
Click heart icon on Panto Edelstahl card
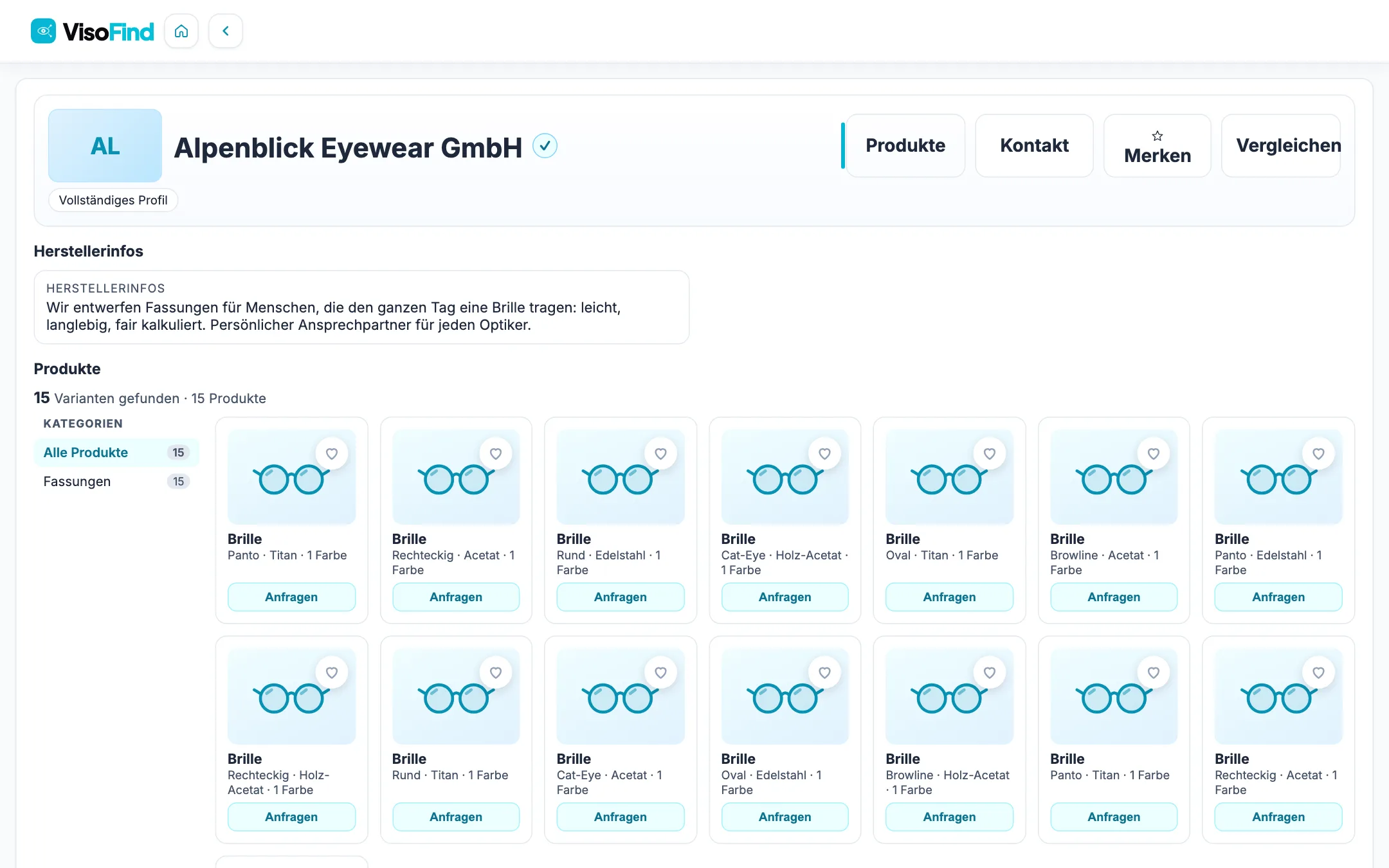click(1318, 453)
